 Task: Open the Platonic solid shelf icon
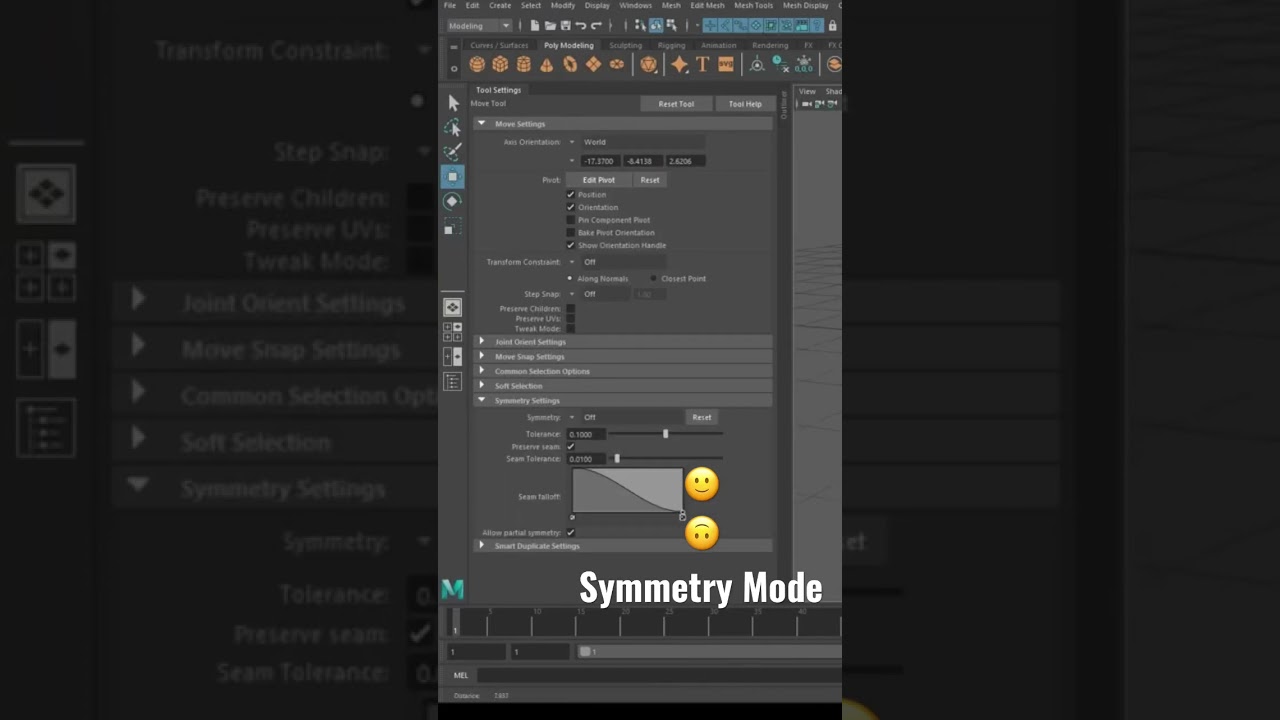coord(649,64)
